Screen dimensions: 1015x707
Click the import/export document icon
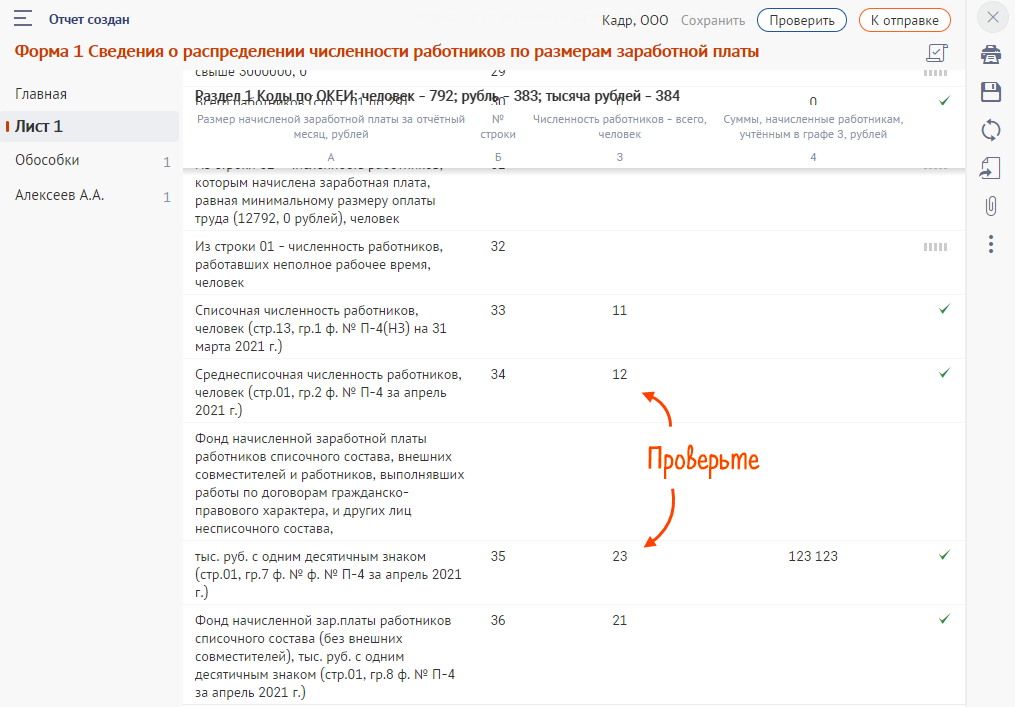[990, 168]
